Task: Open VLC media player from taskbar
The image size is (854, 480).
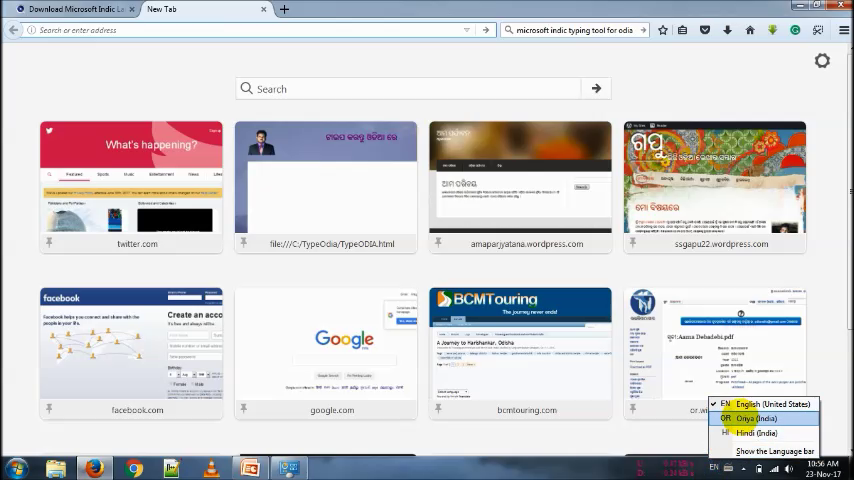Action: [x=211, y=469]
